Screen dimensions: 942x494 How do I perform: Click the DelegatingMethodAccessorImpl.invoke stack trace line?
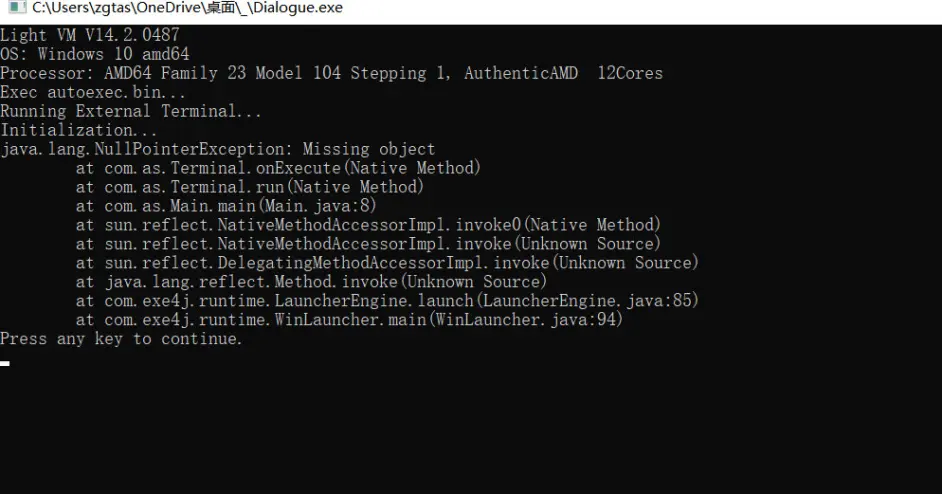click(387, 263)
